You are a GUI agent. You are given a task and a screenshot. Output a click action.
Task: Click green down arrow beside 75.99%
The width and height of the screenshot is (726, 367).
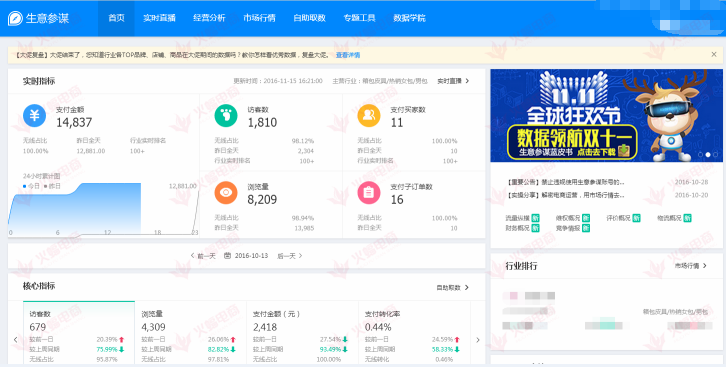coord(121,349)
